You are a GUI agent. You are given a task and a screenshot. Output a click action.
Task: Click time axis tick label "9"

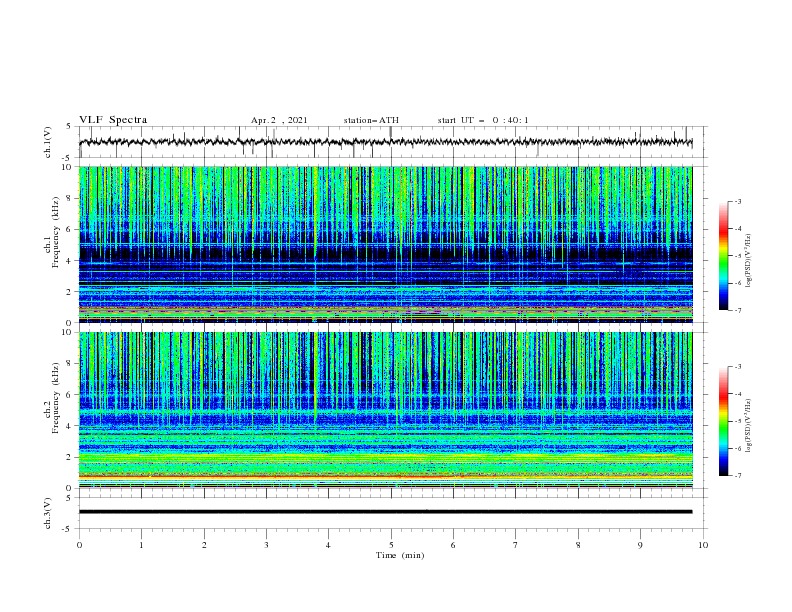(x=640, y=545)
